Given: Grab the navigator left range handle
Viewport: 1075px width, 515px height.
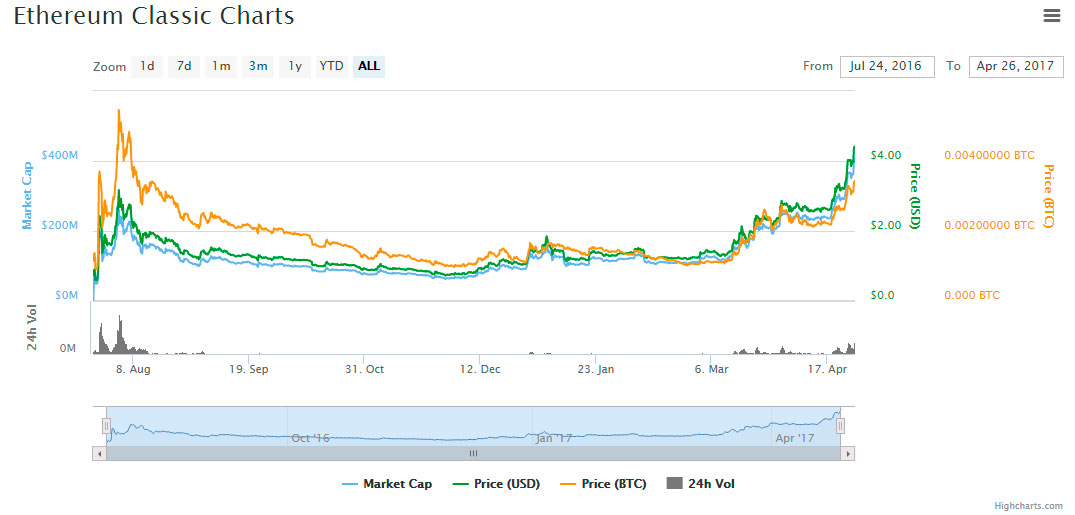Looking at the screenshot, I should point(106,426).
